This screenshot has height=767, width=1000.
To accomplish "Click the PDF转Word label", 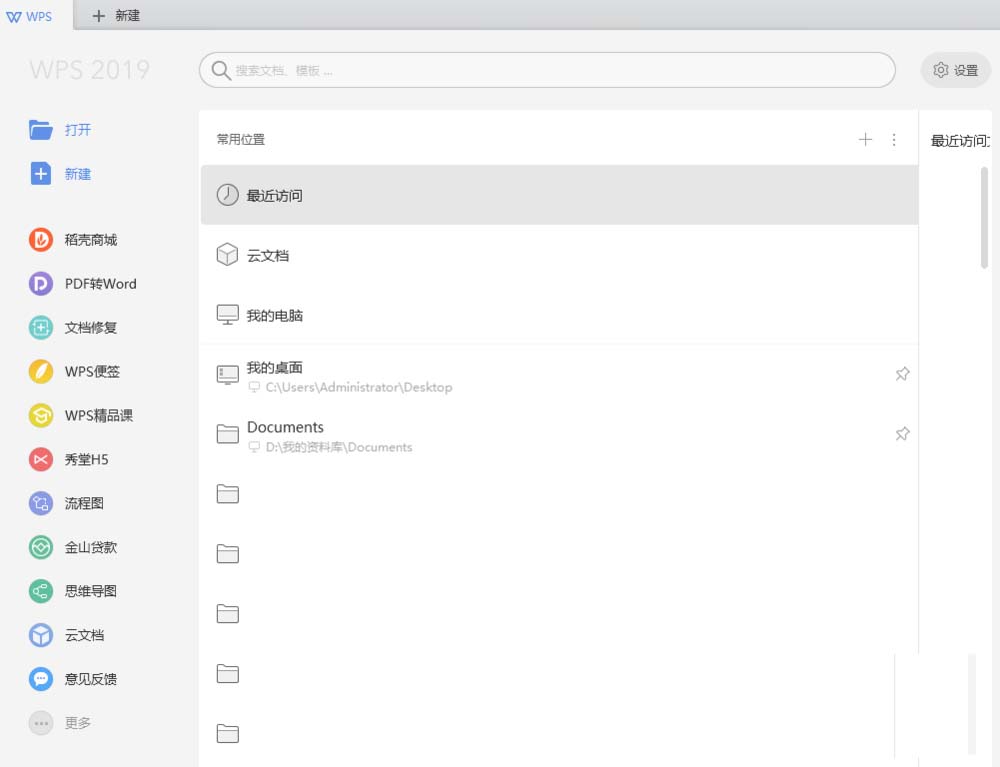I will 101,284.
